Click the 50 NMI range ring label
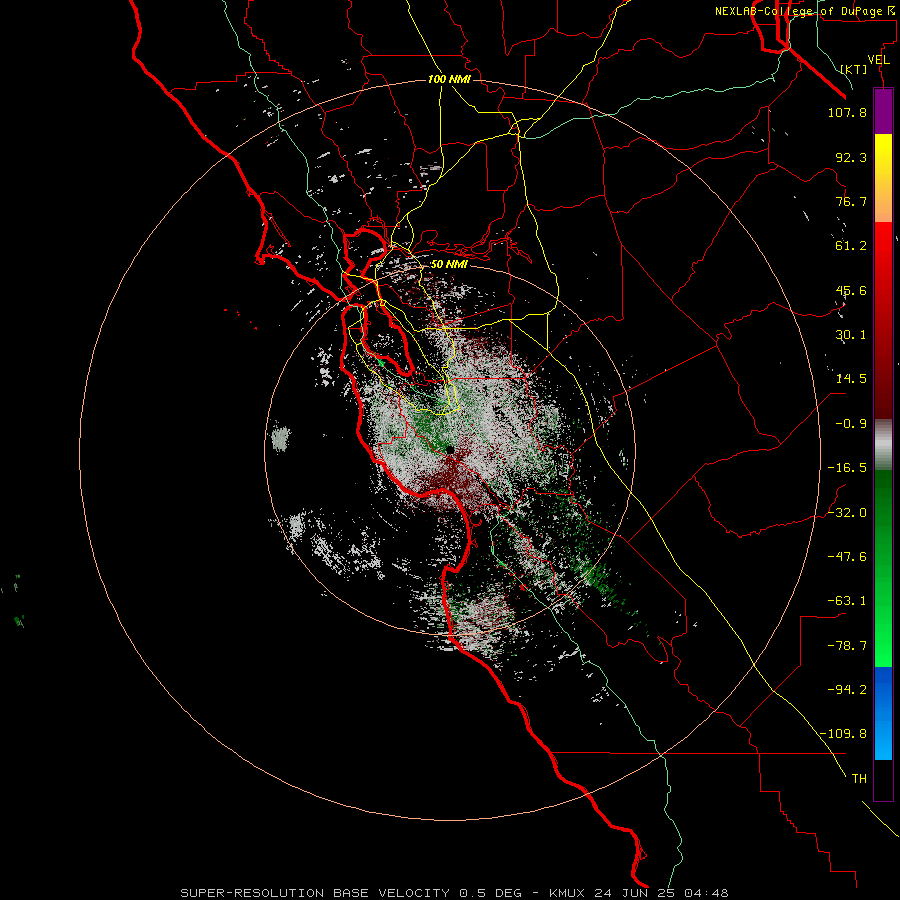The width and height of the screenshot is (900, 900). [x=449, y=264]
